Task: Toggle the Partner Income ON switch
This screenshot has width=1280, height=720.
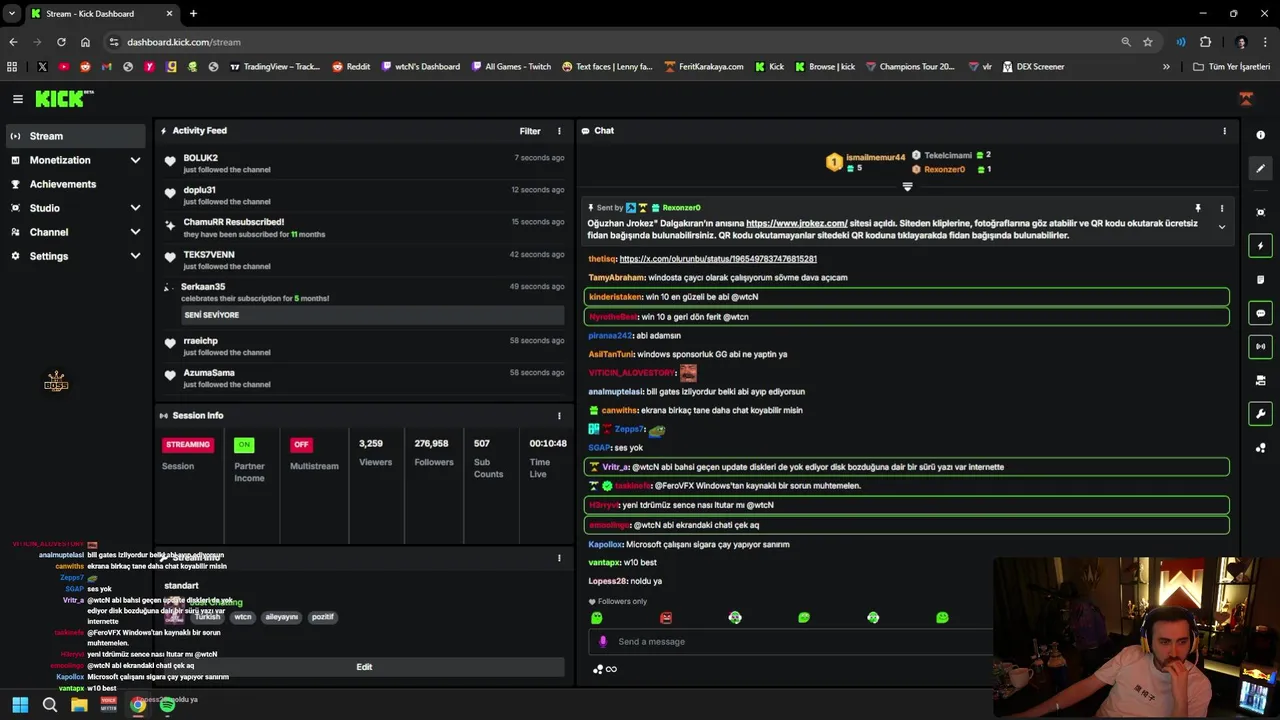Action: pyautogui.click(x=244, y=445)
